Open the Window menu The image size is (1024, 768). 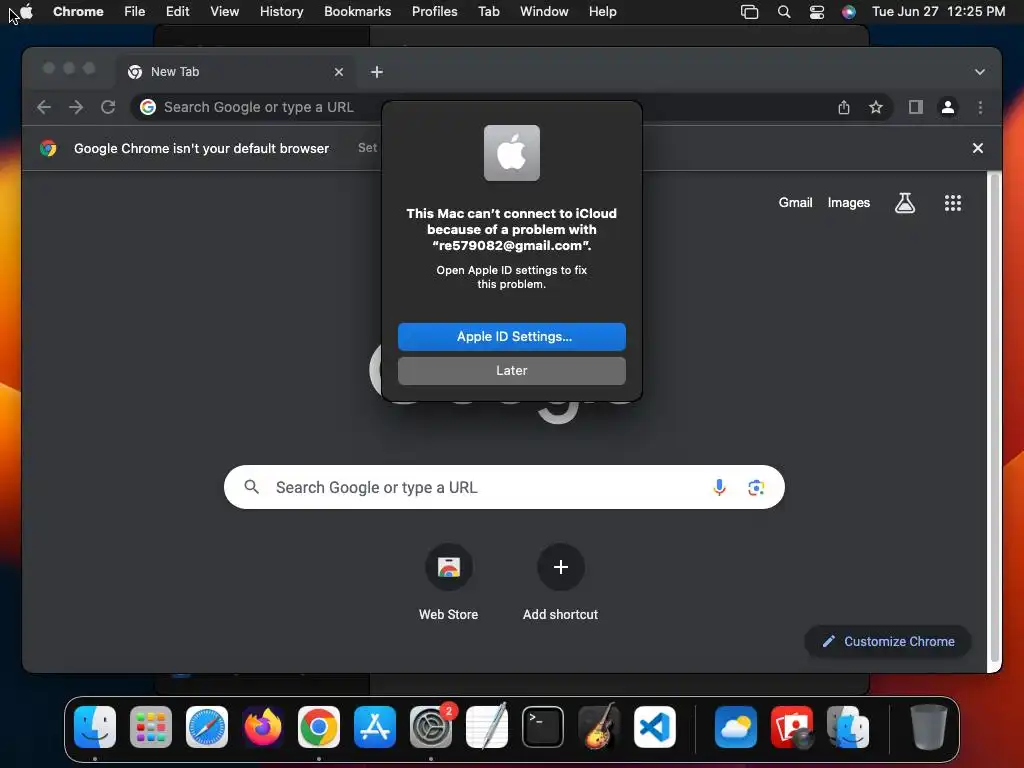pyautogui.click(x=544, y=11)
